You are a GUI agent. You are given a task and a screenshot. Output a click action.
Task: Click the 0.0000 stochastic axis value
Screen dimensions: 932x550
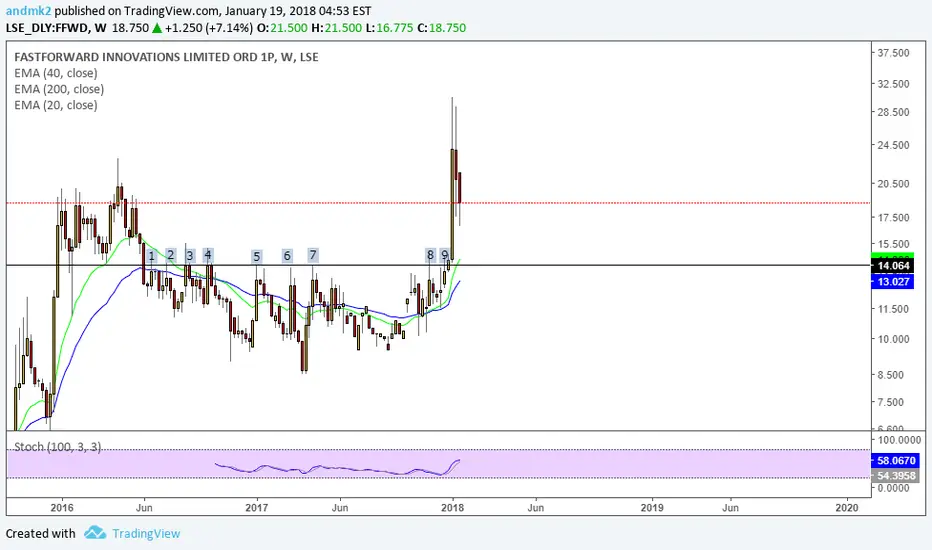[894, 488]
